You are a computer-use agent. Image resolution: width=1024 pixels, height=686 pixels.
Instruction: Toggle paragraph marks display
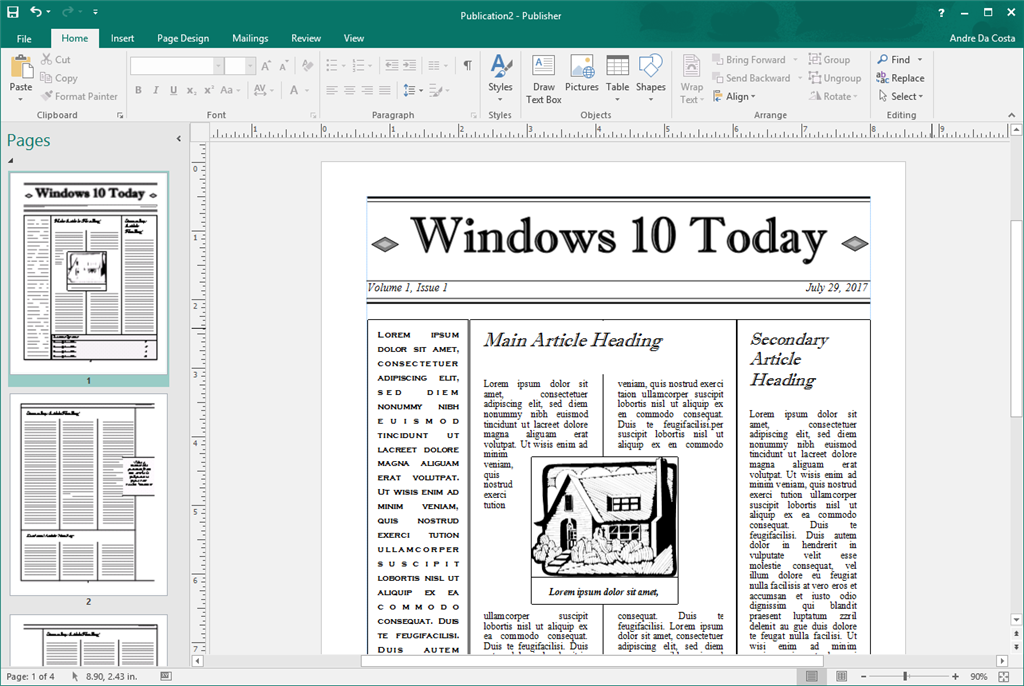(467, 65)
